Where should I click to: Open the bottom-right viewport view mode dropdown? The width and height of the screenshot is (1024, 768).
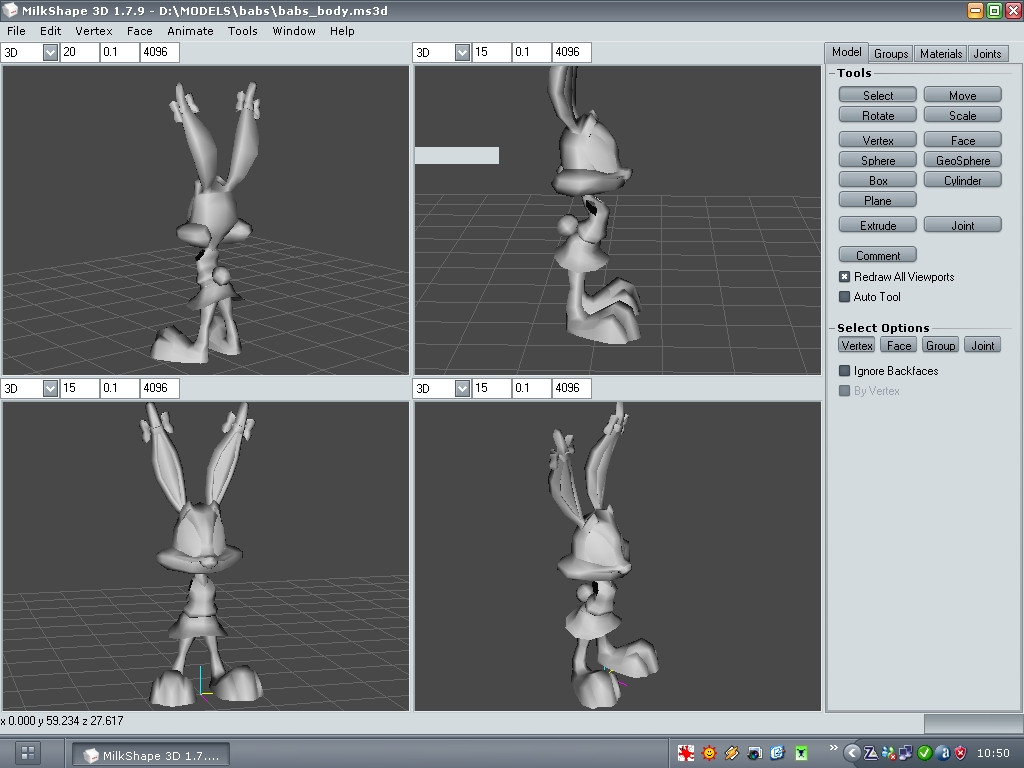(x=462, y=389)
